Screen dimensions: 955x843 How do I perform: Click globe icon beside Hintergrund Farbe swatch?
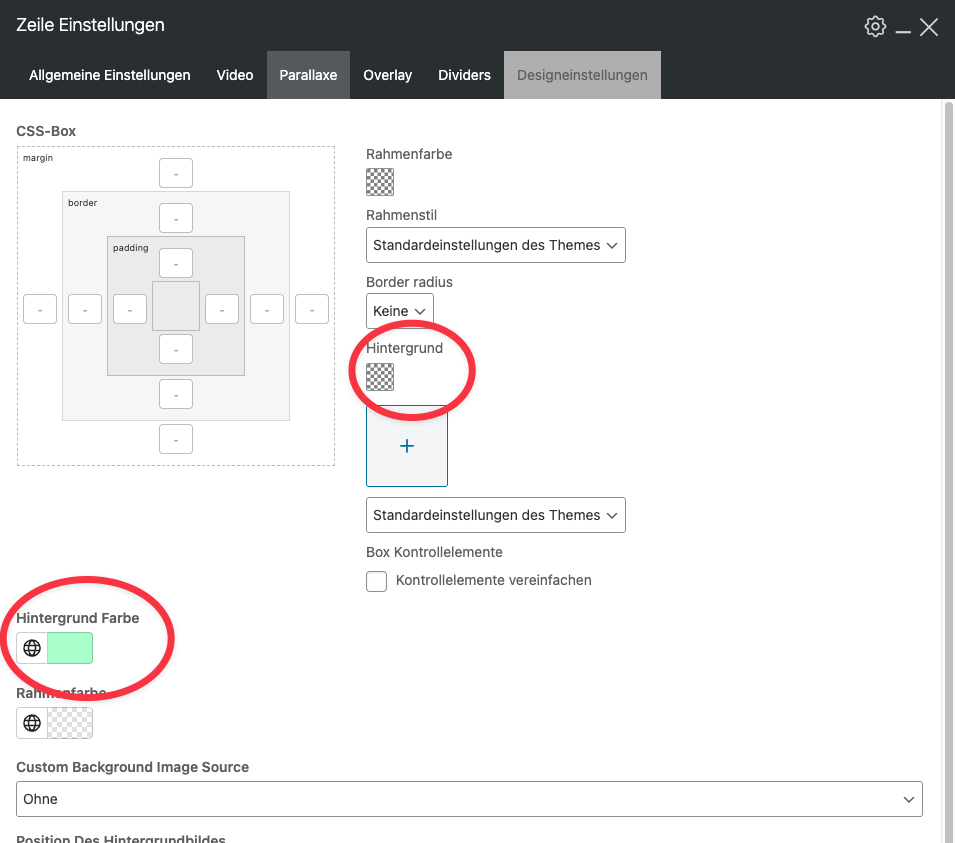click(x=32, y=648)
